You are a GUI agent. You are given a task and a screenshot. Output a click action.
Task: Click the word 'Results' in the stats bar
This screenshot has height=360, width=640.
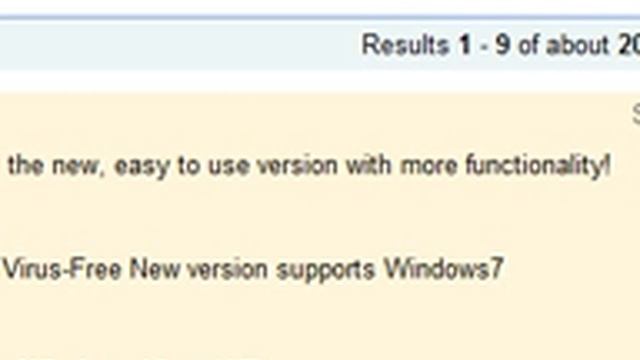coord(405,45)
